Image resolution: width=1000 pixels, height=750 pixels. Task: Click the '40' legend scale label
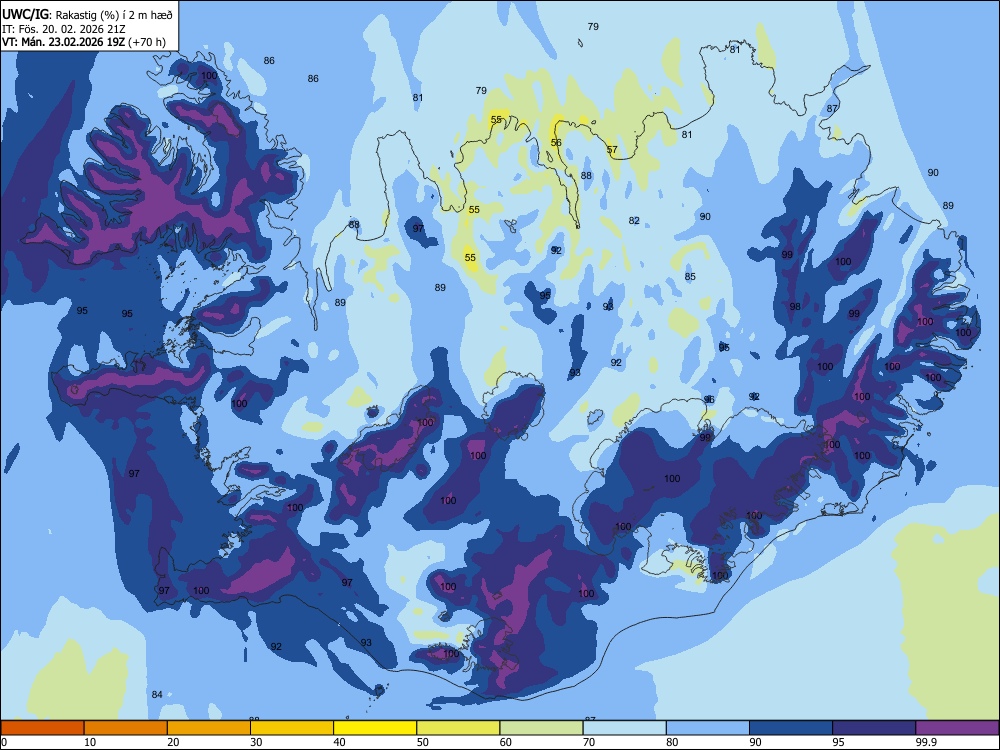[x=339, y=742]
